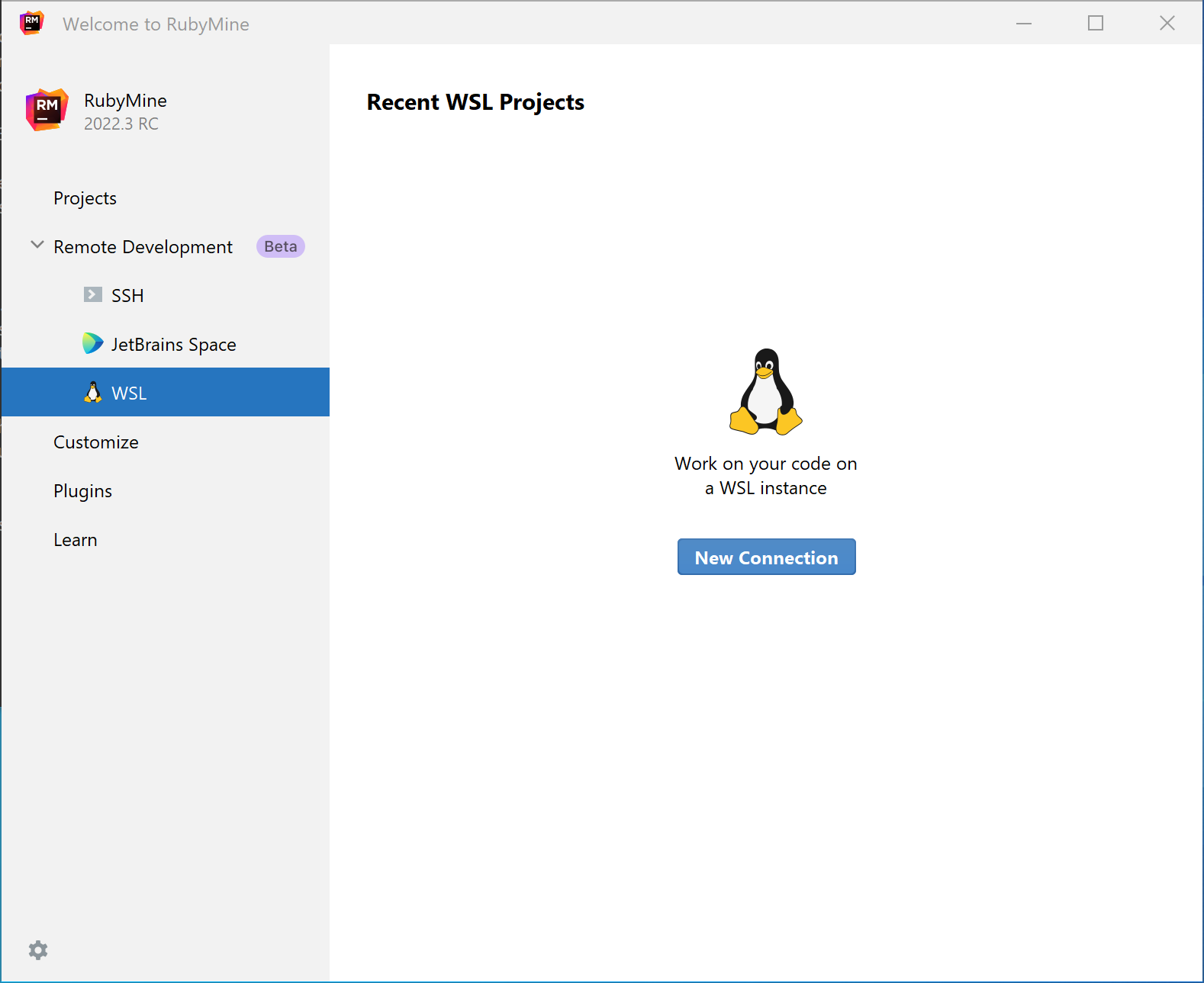Select the WSL sidebar item

pos(166,392)
